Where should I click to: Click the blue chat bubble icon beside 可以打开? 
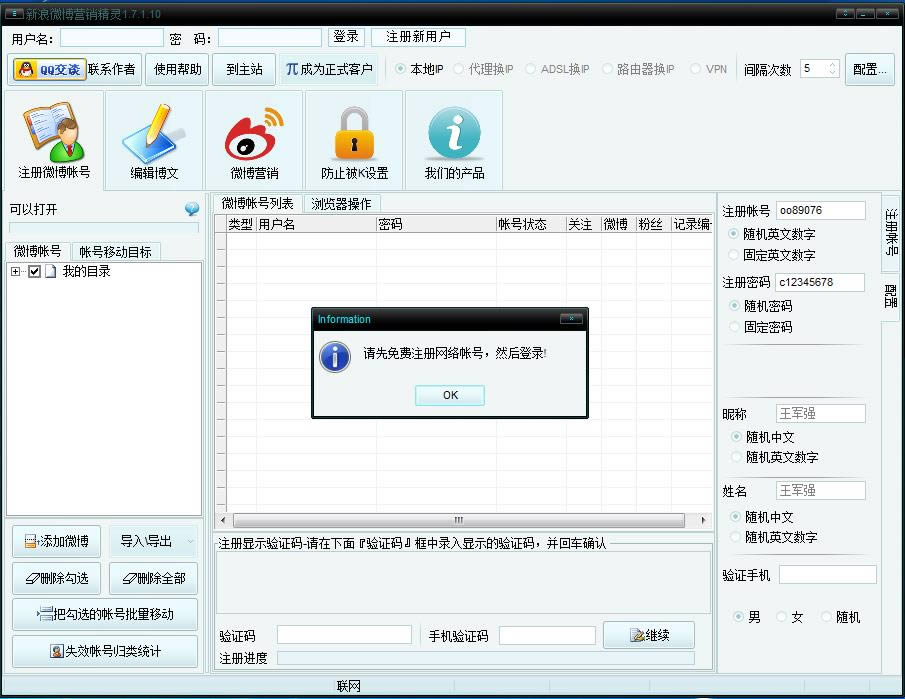192,209
